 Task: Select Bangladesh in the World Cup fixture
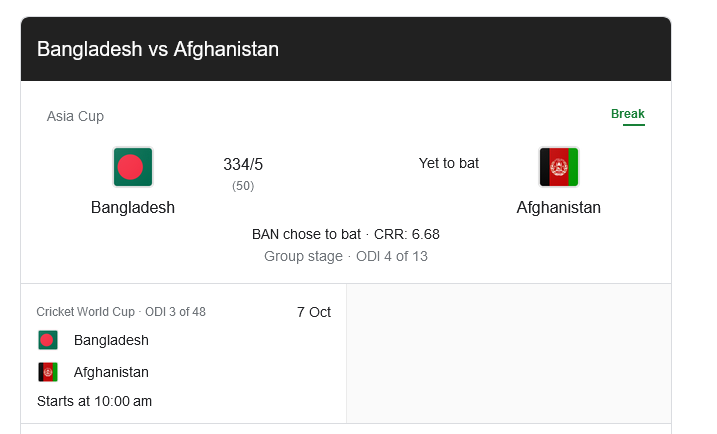pos(111,340)
